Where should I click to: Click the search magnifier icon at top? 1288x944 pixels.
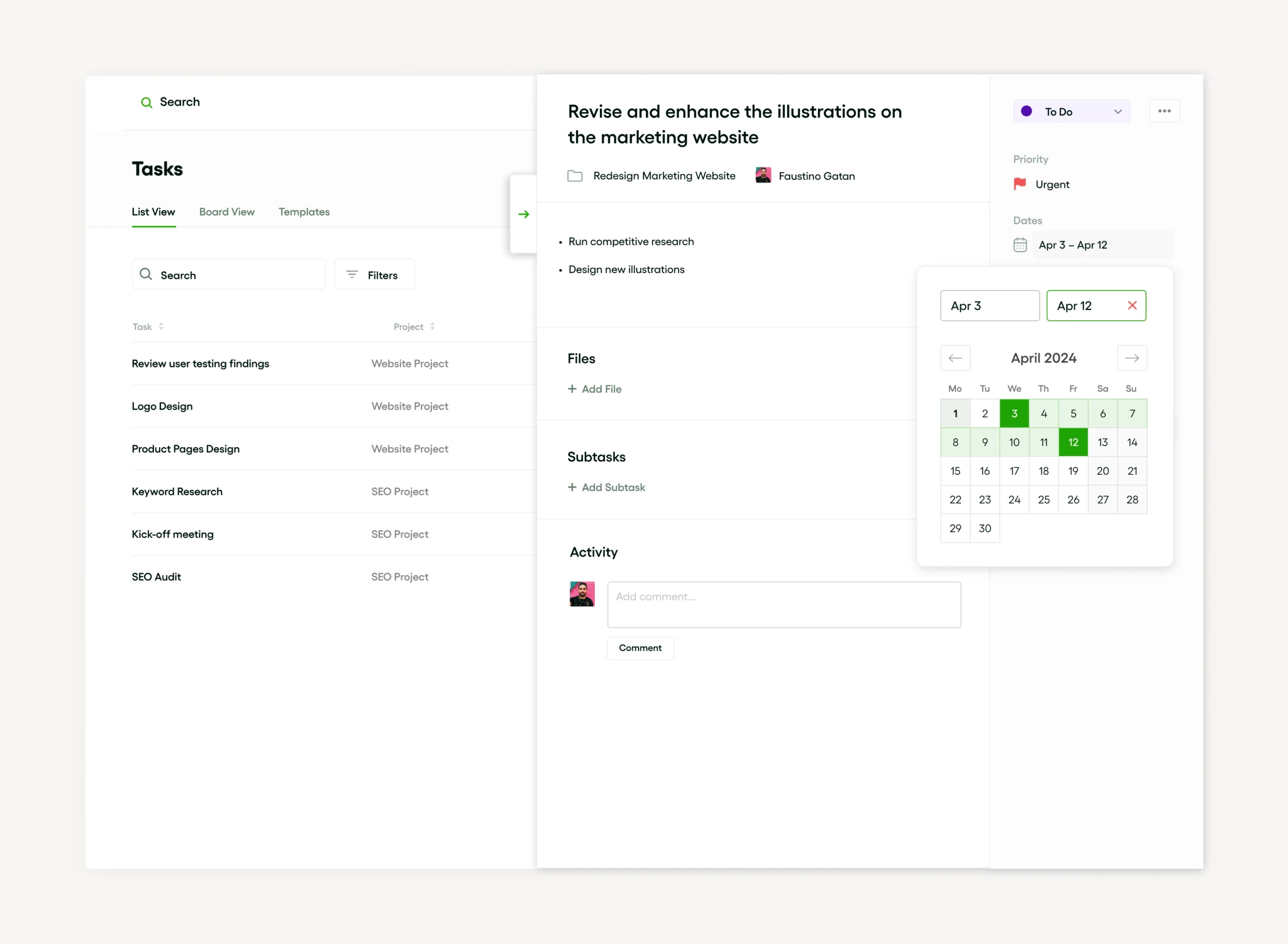coord(146,102)
